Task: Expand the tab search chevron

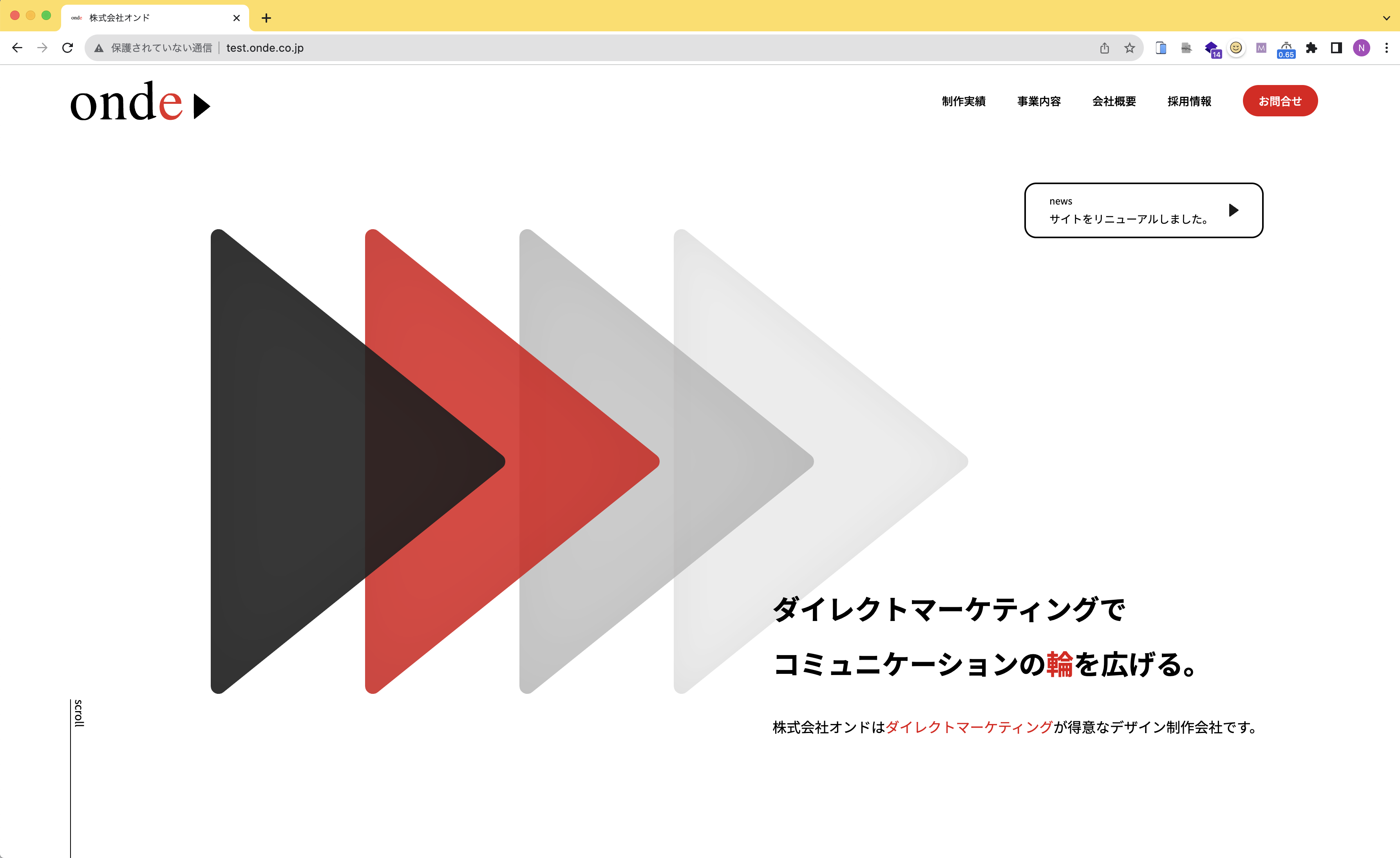Action: pos(1386,18)
